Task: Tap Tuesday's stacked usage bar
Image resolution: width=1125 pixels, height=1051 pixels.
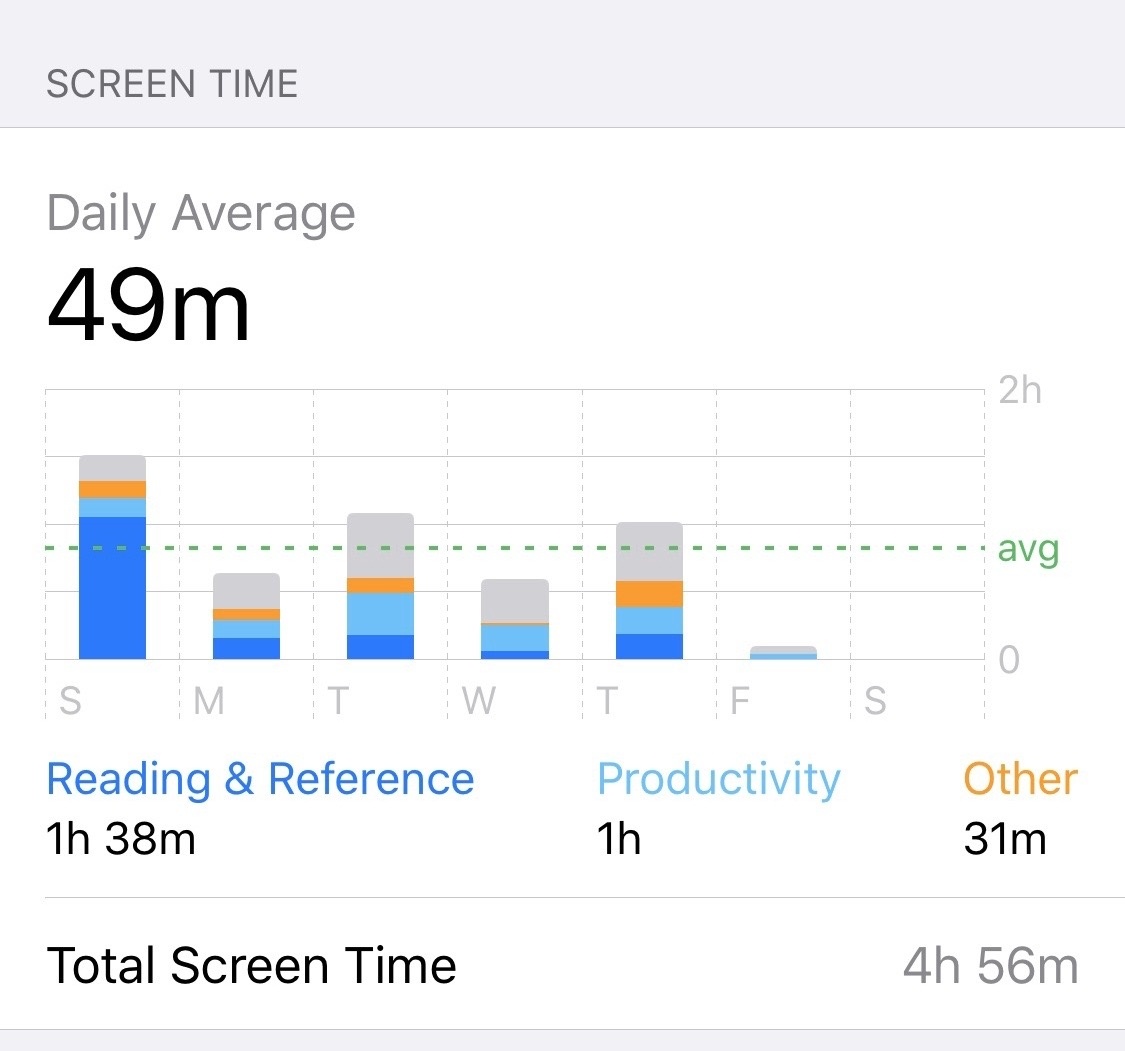Action: click(380, 586)
